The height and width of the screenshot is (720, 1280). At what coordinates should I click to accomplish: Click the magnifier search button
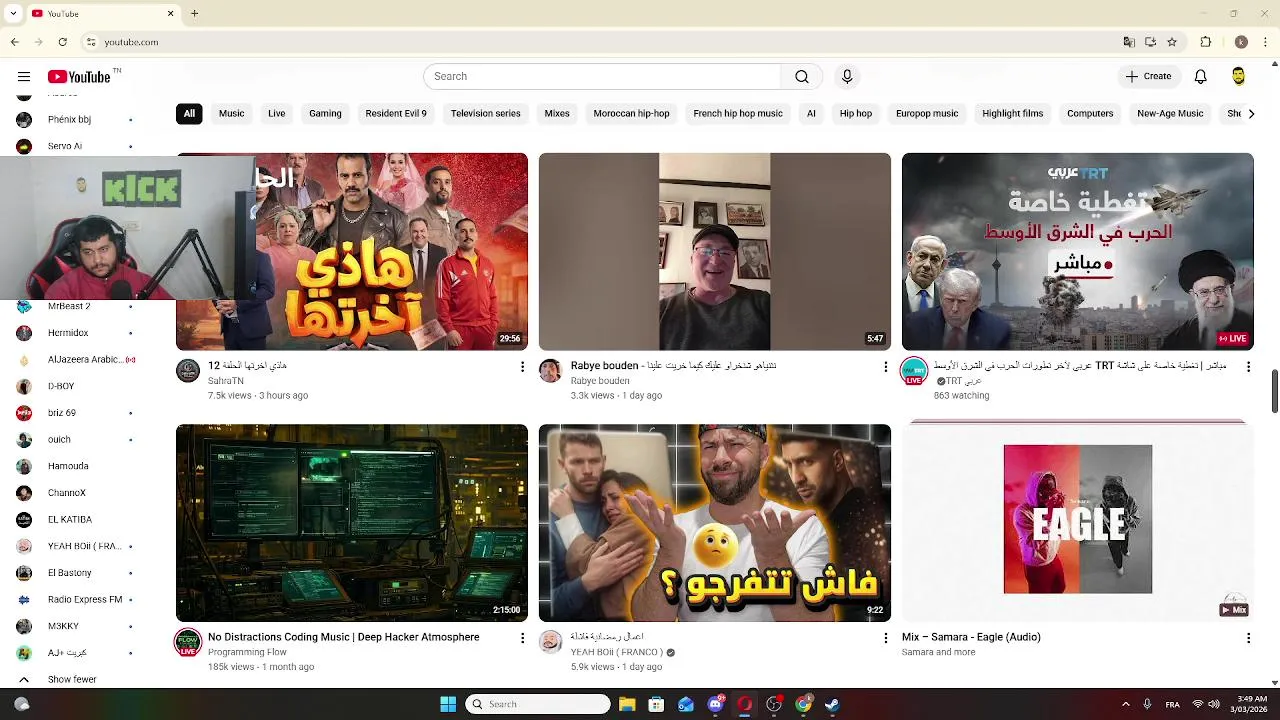(802, 77)
